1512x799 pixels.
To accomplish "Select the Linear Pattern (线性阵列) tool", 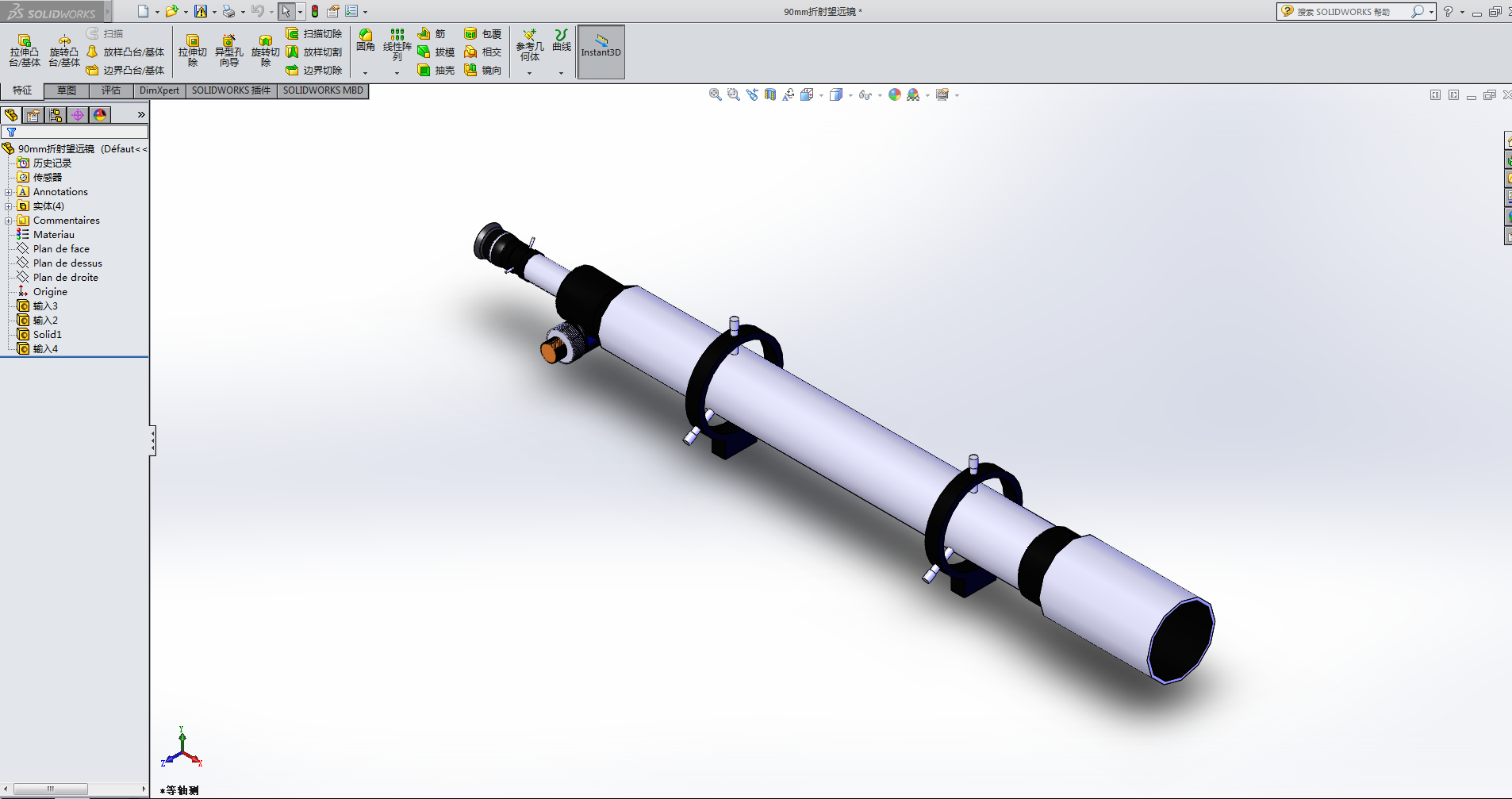I will pyautogui.click(x=397, y=45).
